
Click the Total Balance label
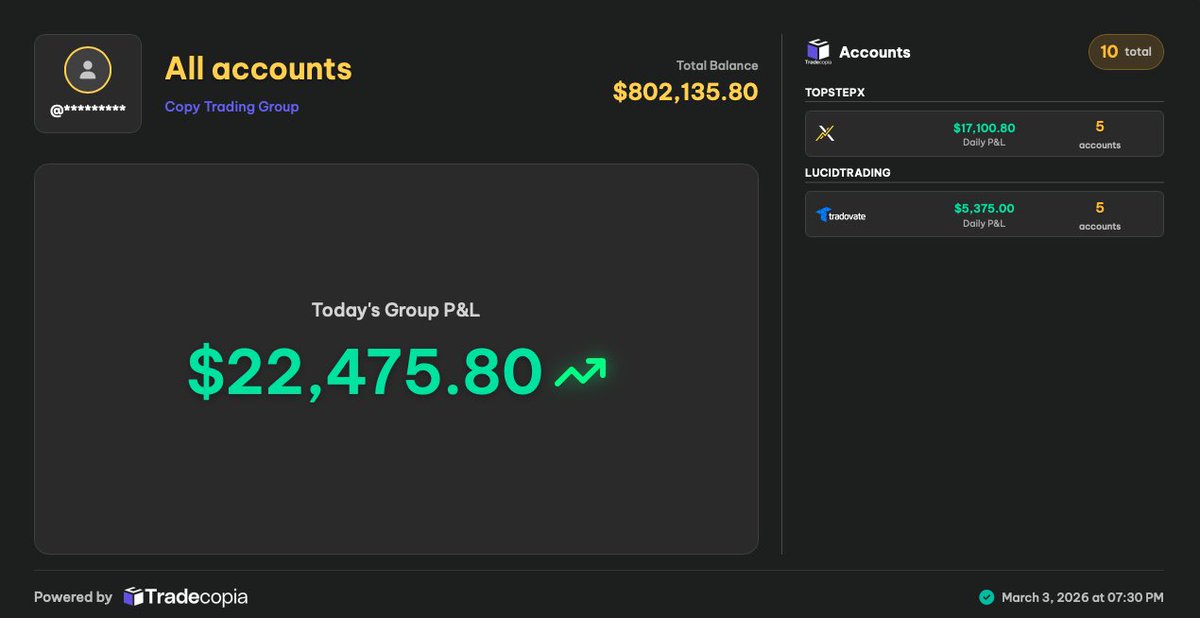(717, 65)
